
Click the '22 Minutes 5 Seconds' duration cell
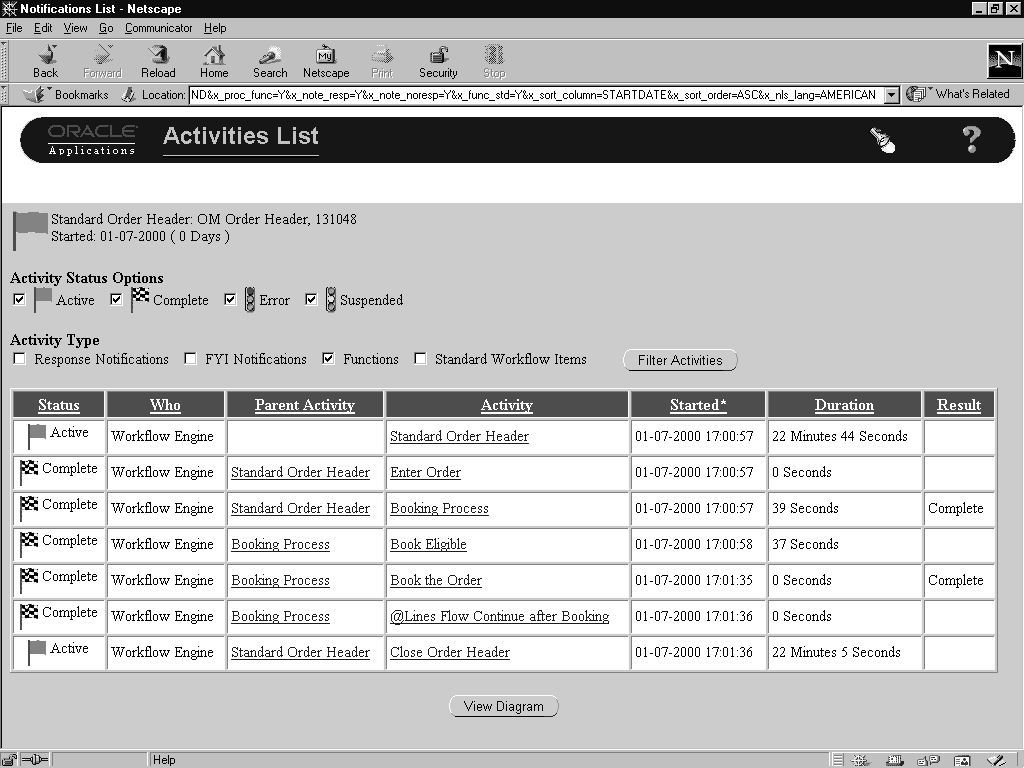[x=844, y=652]
